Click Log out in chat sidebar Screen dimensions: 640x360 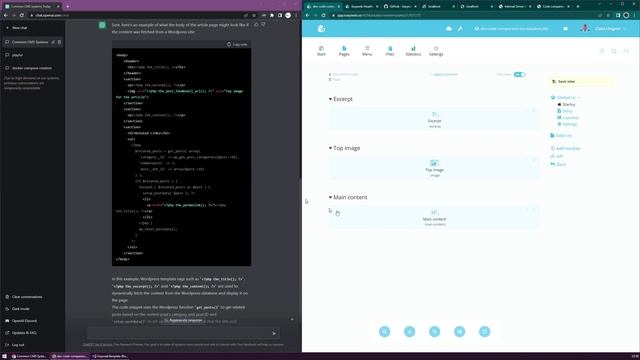pyautogui.click(x=32, y=345)
